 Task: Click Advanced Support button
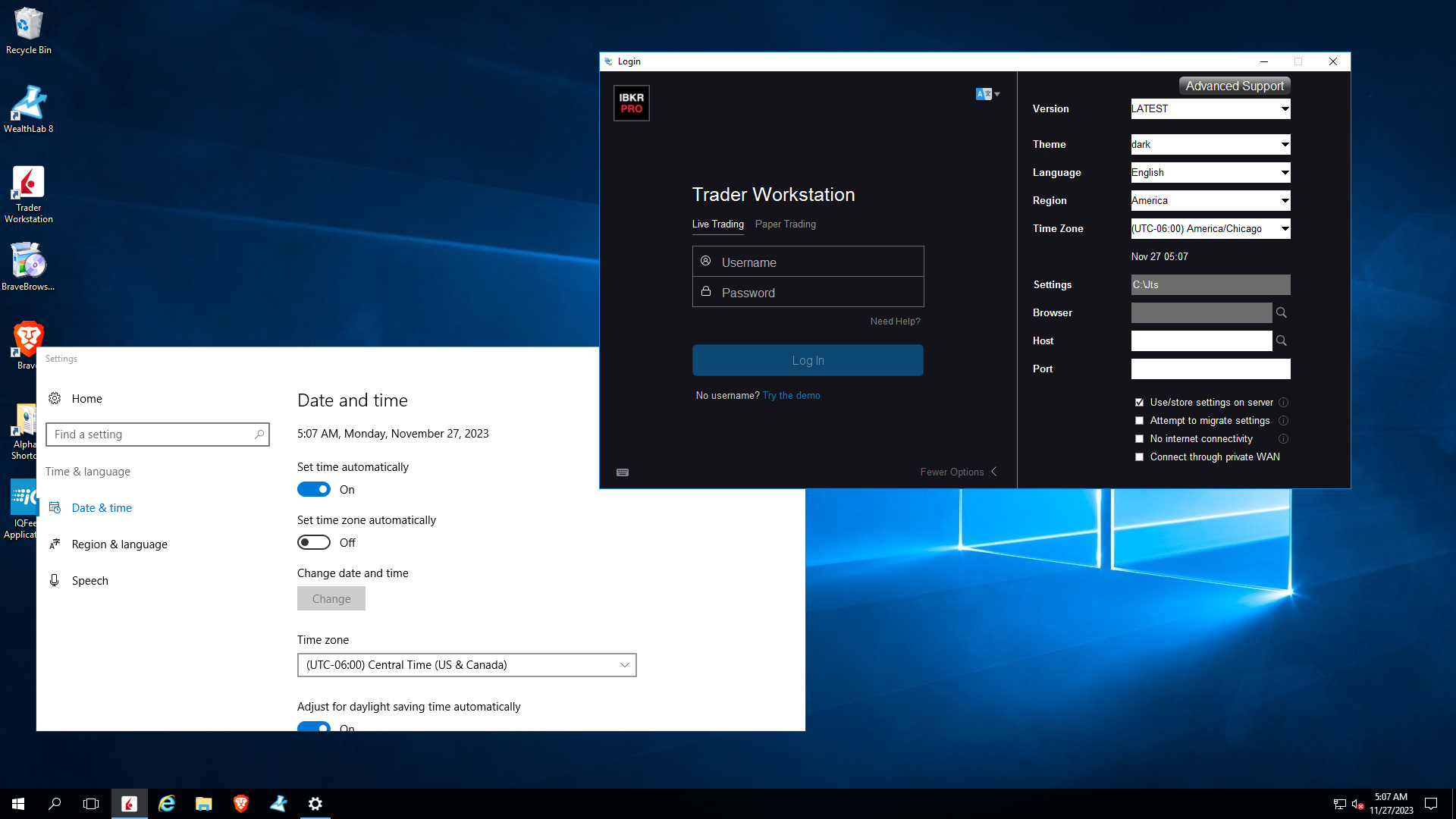pyautogui.click(x=1235, y=86)
